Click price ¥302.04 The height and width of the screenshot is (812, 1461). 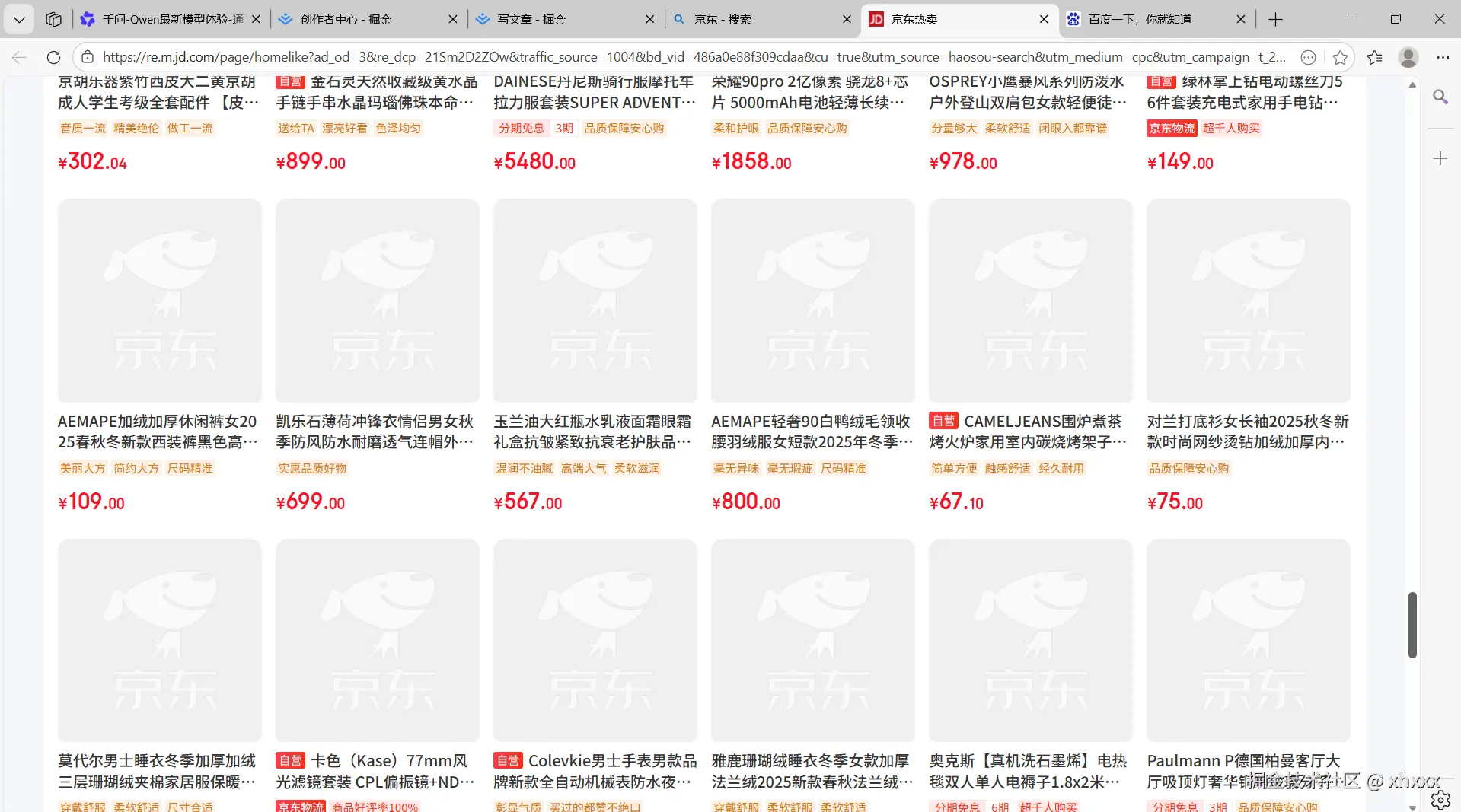(x=92, y=161)
